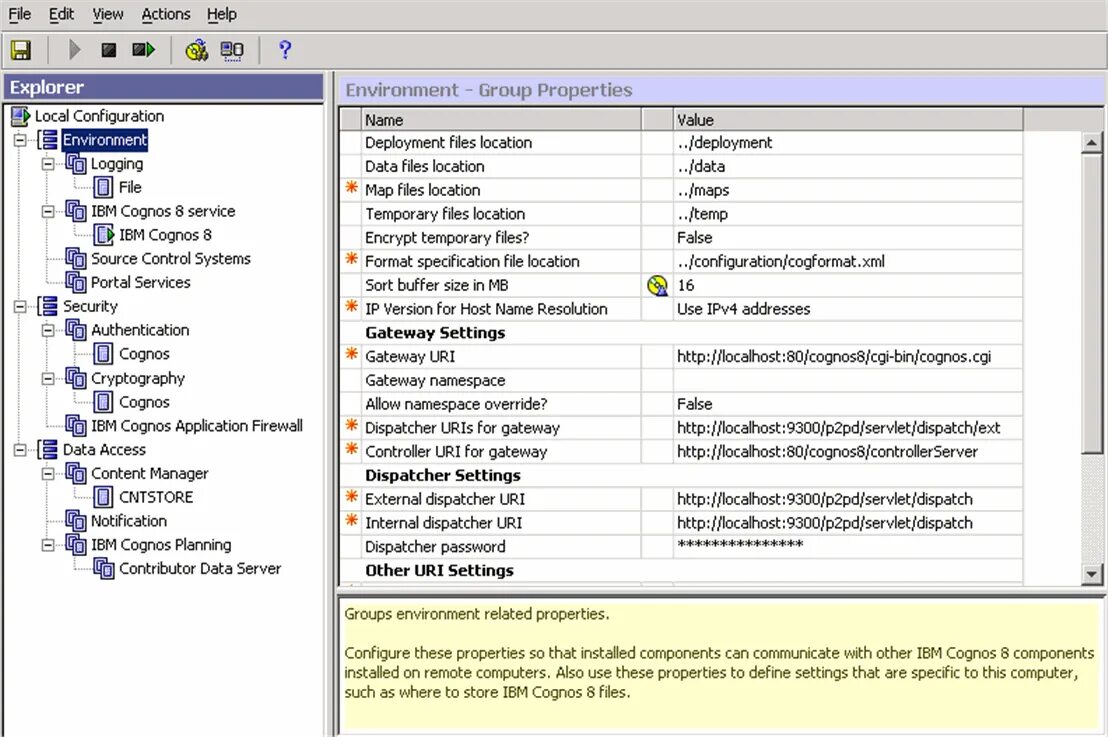The image size is (1108, 737).
Task: Collapse the Authentication tree node
Action: point(47,330)
